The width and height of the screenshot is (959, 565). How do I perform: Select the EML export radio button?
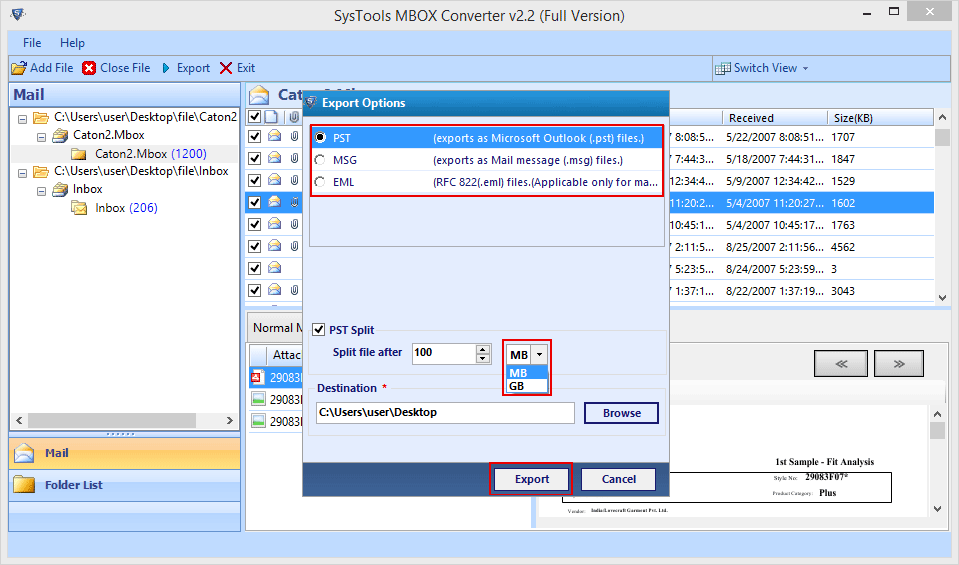tap(320, 182)
